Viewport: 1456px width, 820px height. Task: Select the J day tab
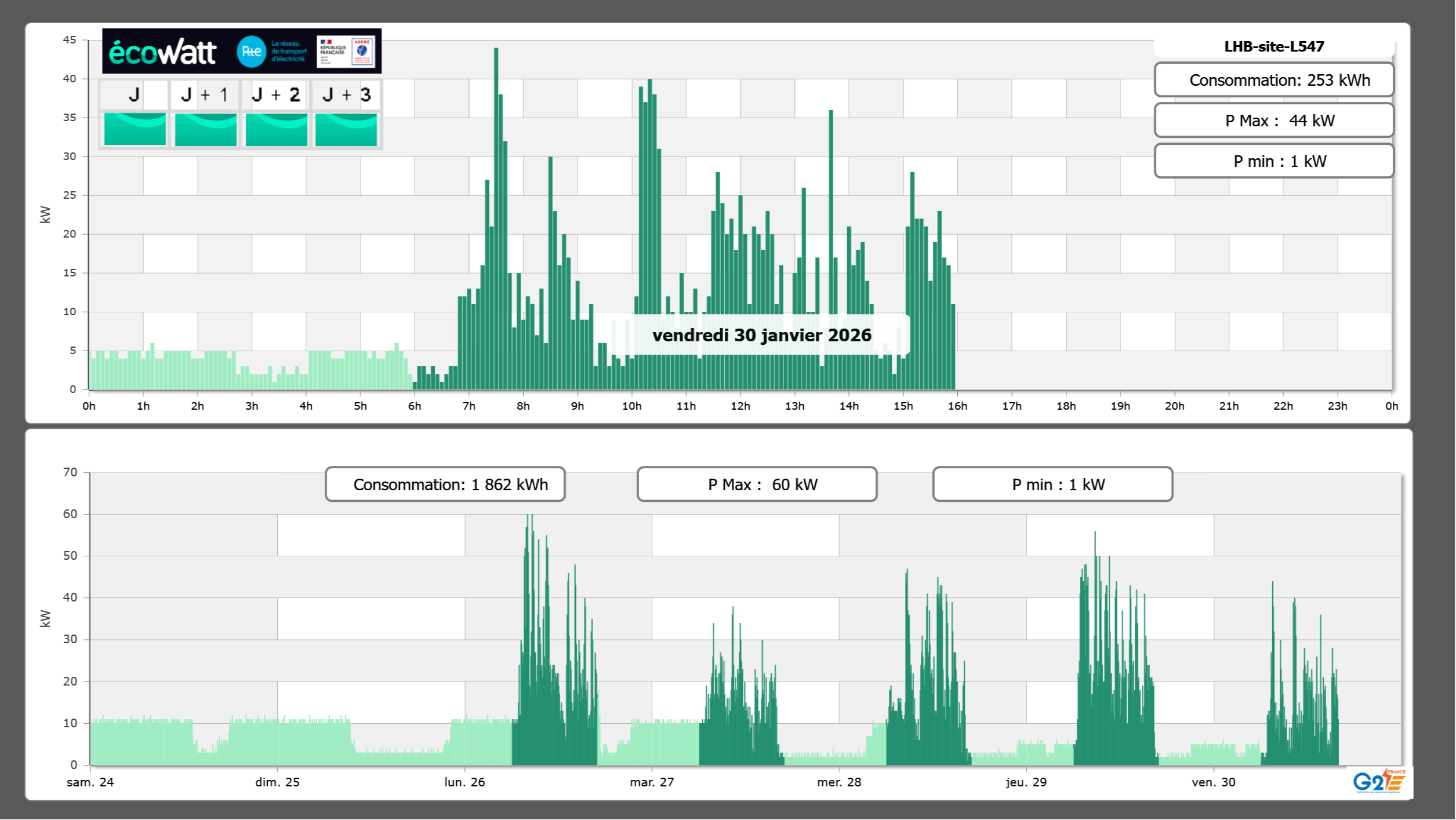135,94
